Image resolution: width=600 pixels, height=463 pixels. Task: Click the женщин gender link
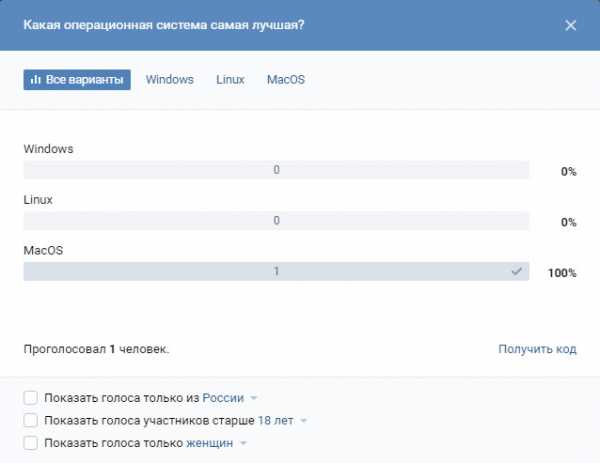pyautogui.click(x=210, y=443)
